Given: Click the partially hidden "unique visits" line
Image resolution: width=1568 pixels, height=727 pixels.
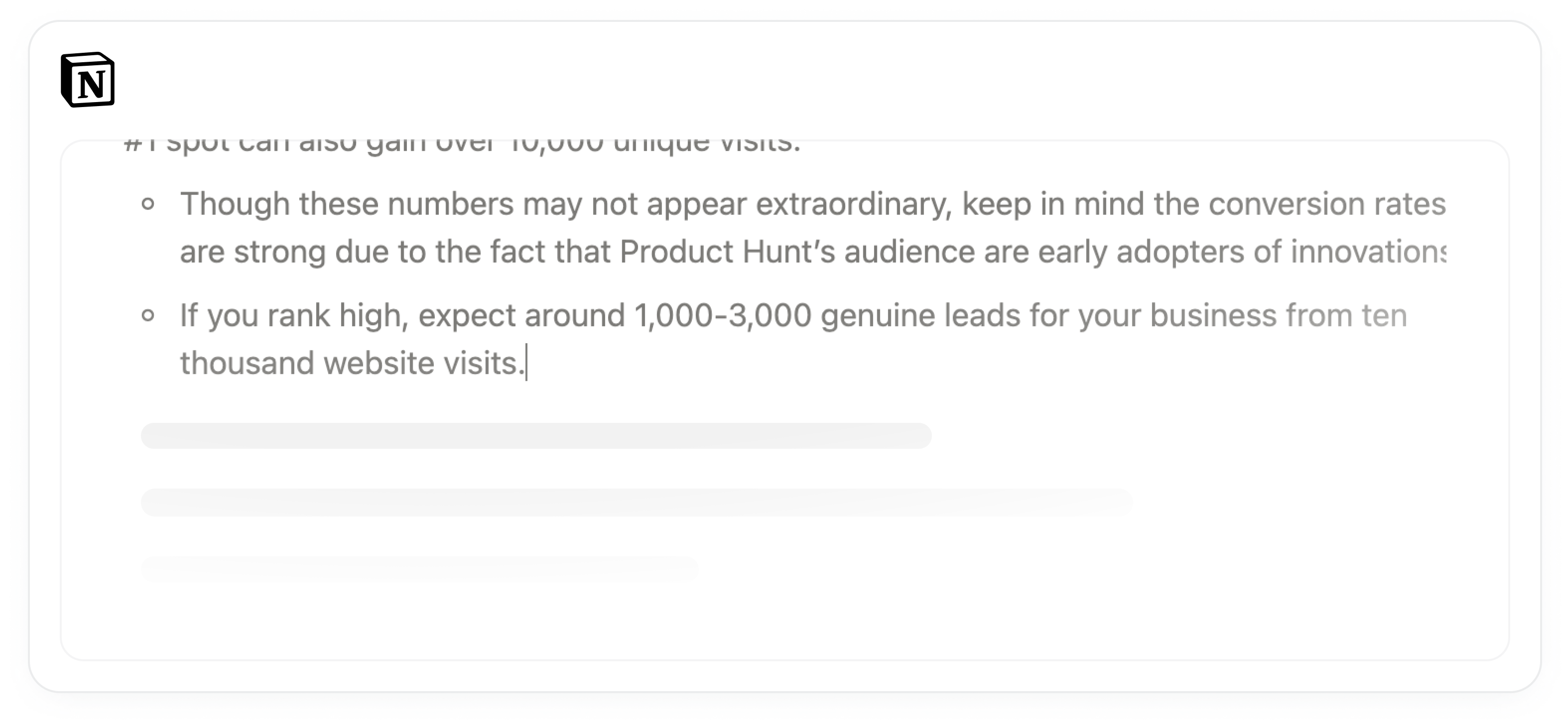Looking at the screenshot, I should 706,145.
